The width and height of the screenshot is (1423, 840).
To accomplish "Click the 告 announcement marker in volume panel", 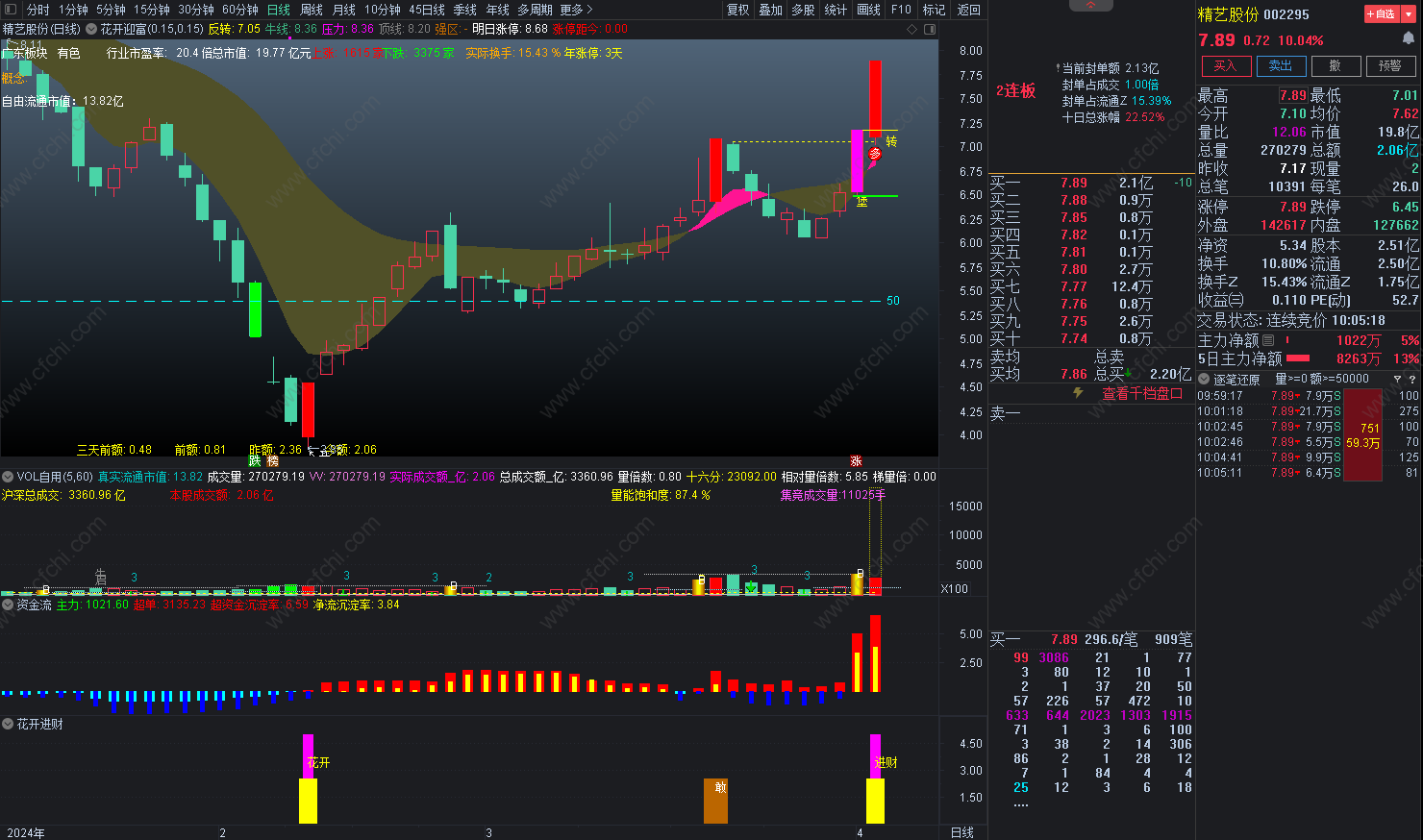I will pyautogui.click(x=101, y=577).
